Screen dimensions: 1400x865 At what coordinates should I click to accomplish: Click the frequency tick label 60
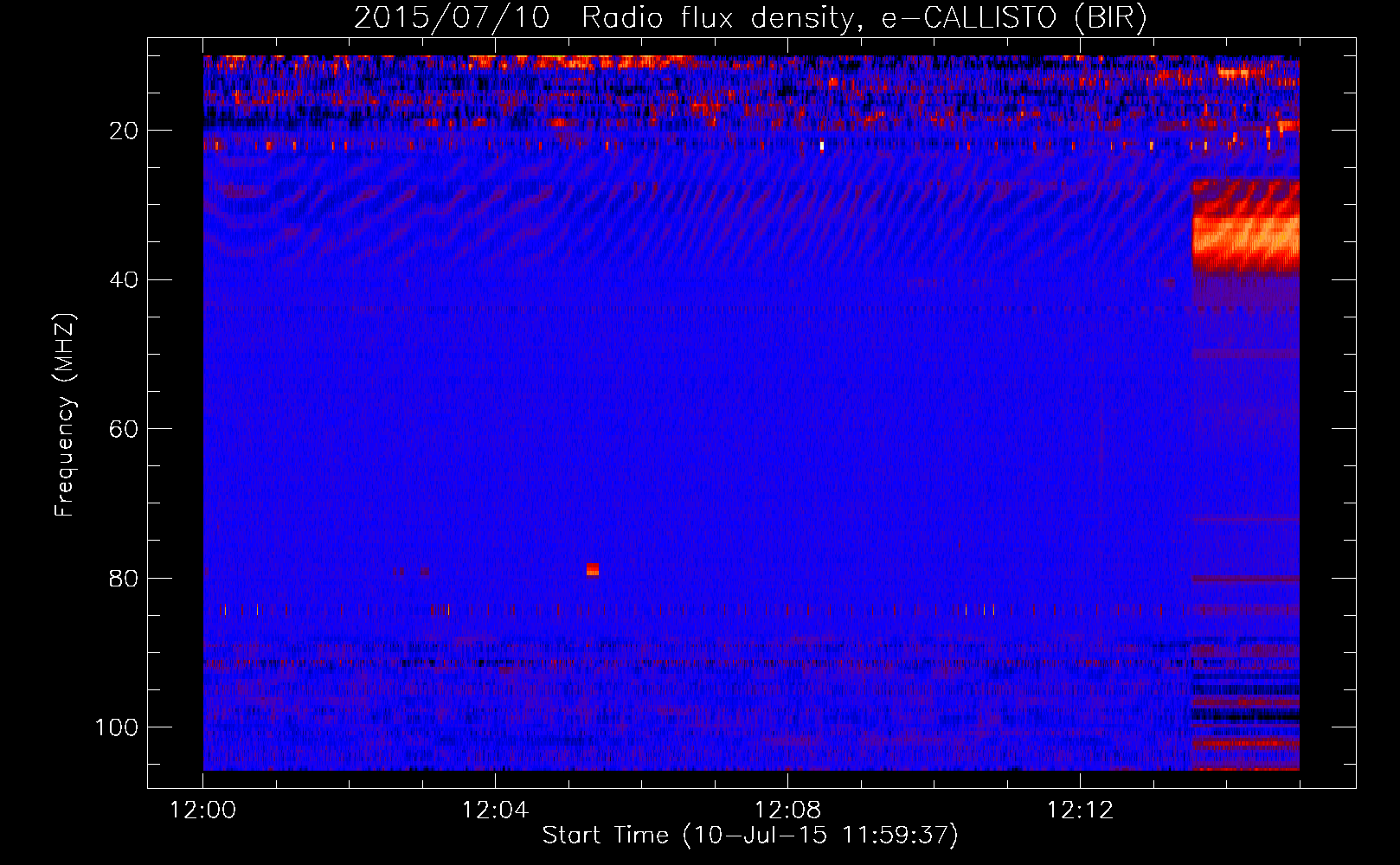click(125, 429)
